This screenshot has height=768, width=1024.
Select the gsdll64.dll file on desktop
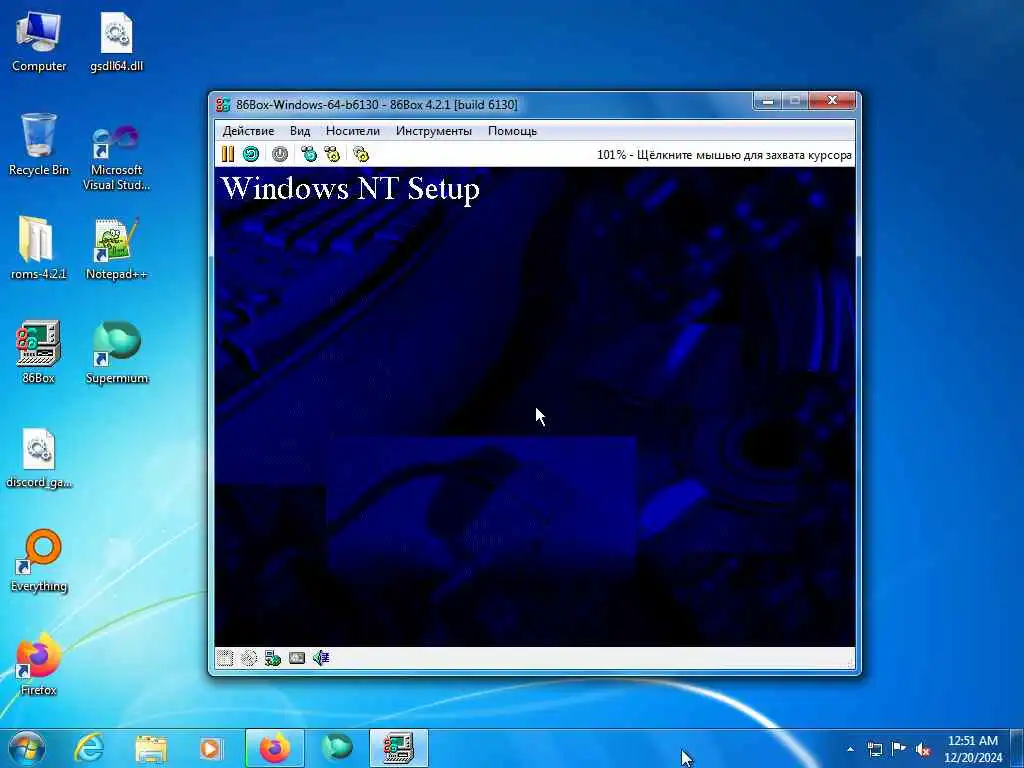(x=116, y=41)
